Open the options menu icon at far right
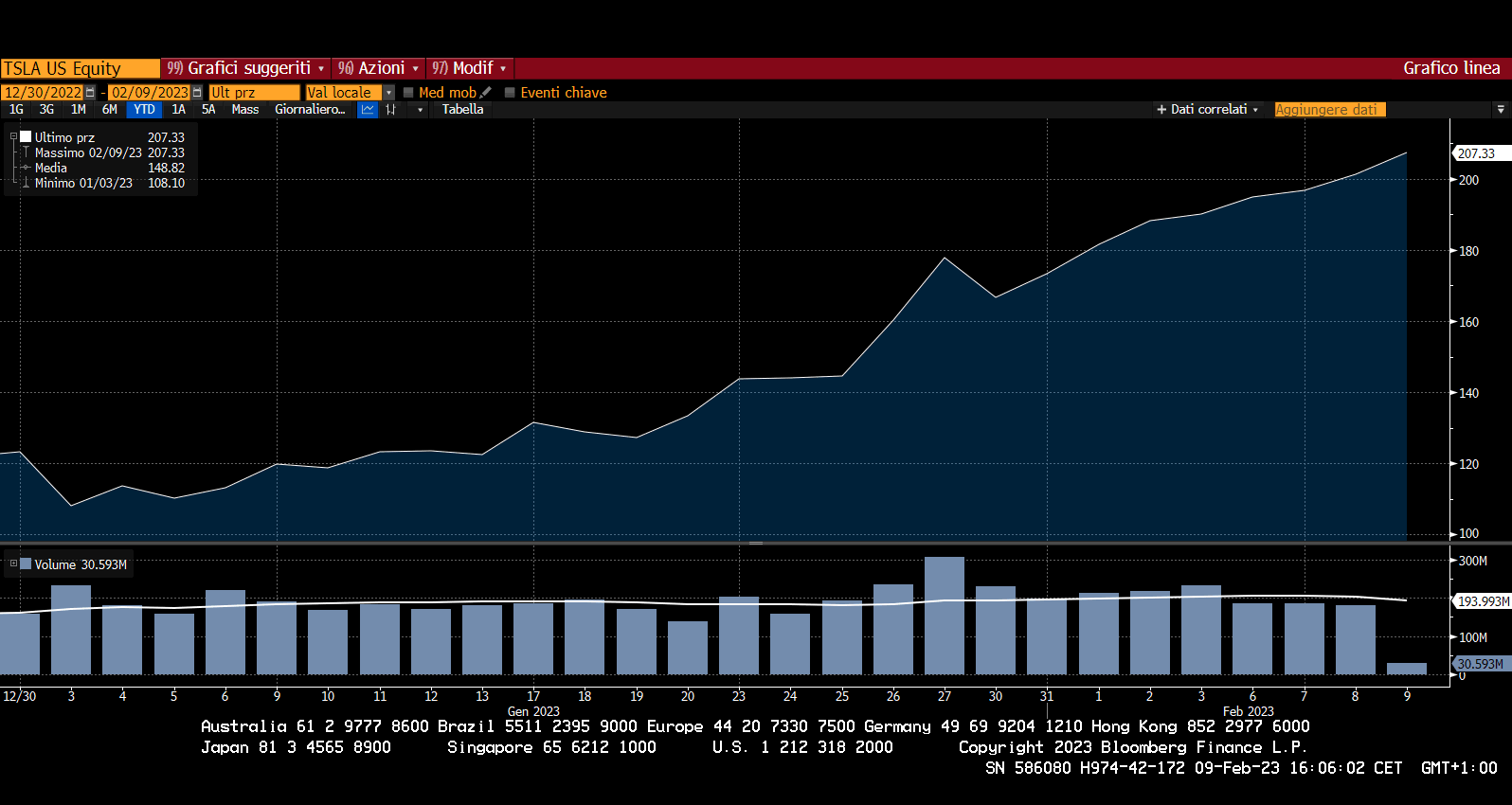 1501,110
